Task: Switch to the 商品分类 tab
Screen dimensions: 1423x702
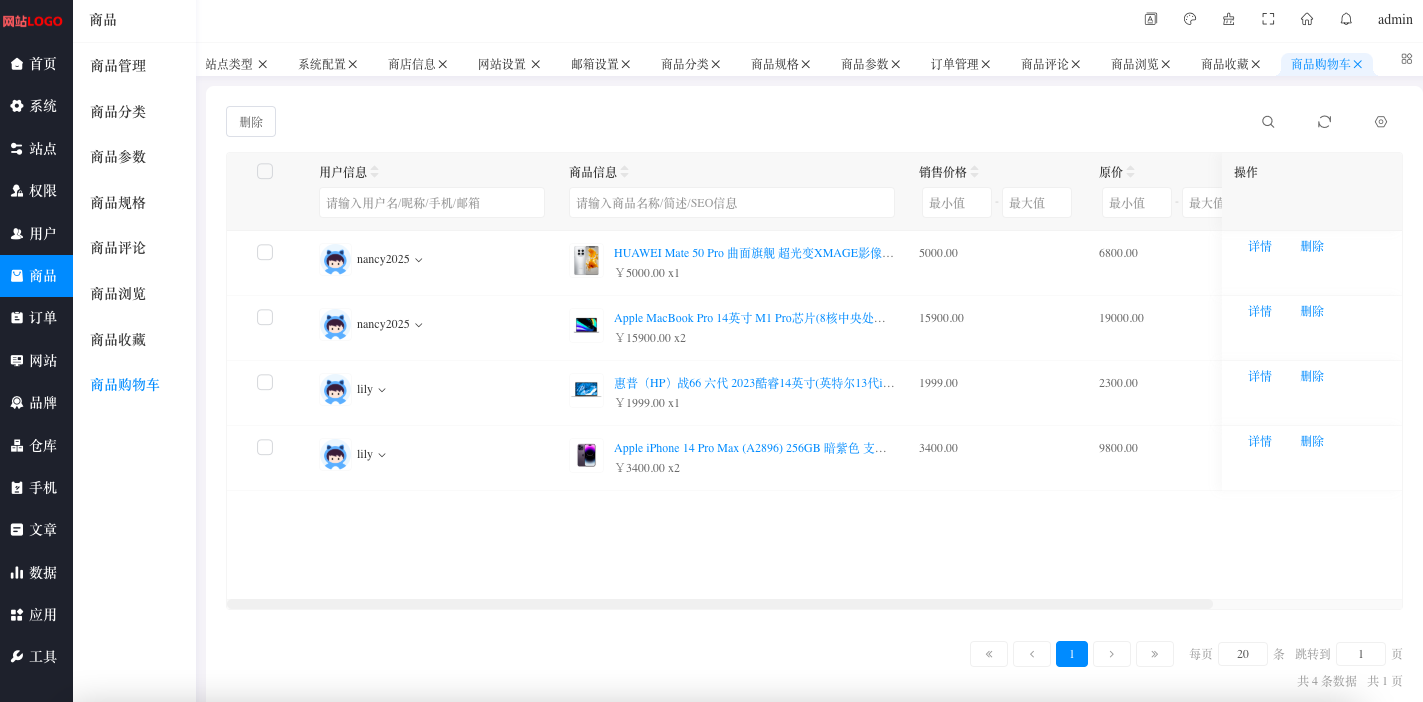Action: [x=685, y=64]
